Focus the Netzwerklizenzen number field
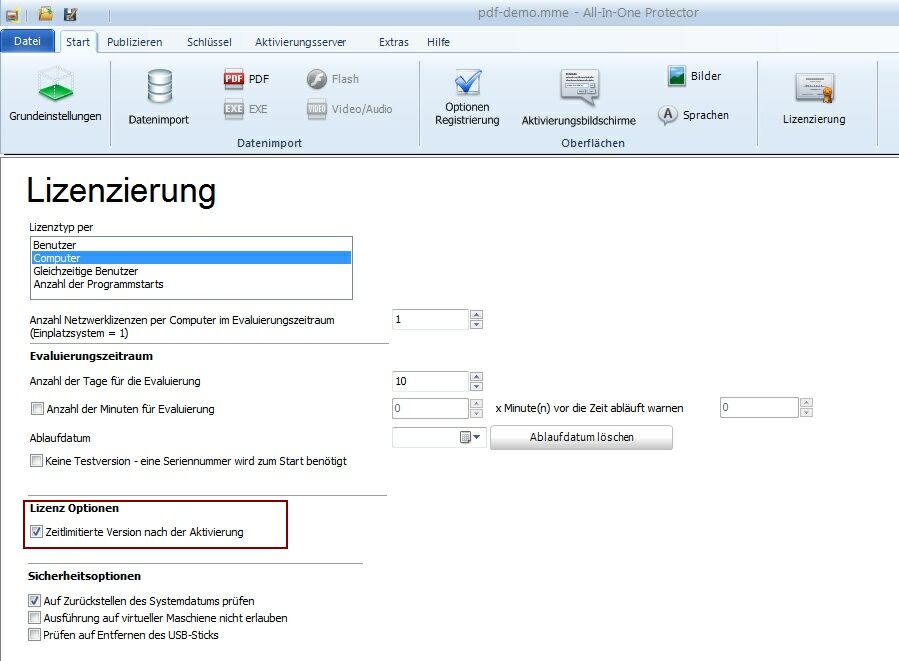This screenshot has height=661, width=899. pos(431,319)
